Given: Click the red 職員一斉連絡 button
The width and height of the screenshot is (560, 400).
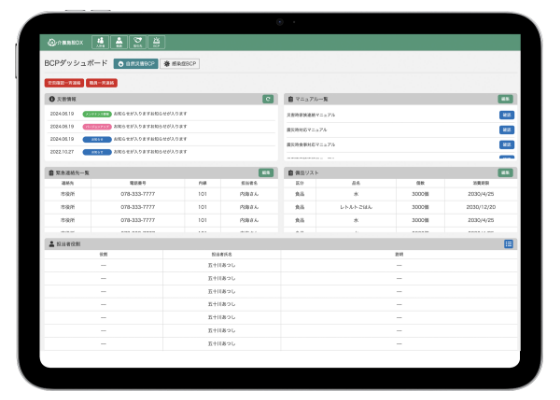Looking at the screenshot, I should [102, 83].
